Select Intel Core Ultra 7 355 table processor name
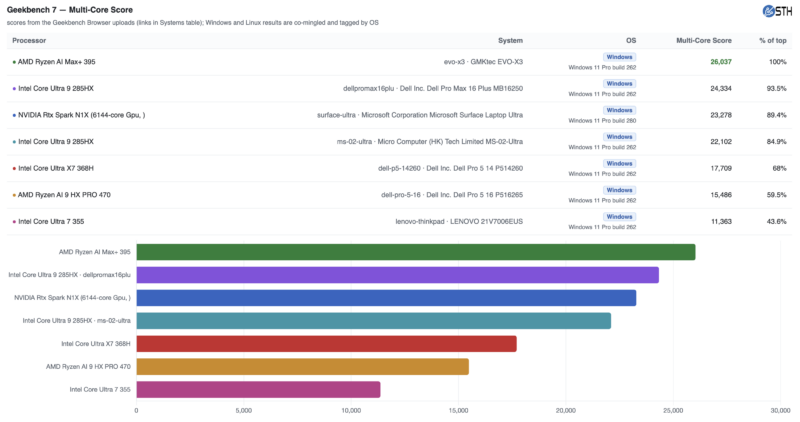 coord(51,221)
